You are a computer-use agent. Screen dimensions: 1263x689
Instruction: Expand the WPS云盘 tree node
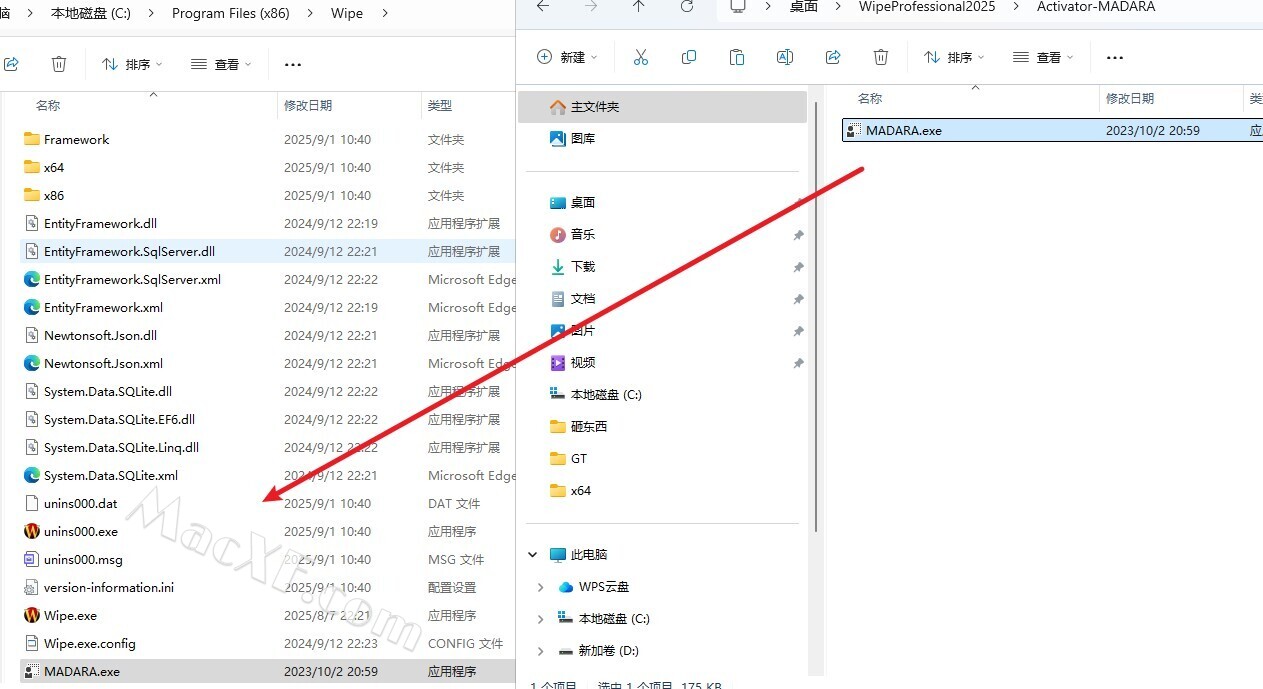(541, 587)
